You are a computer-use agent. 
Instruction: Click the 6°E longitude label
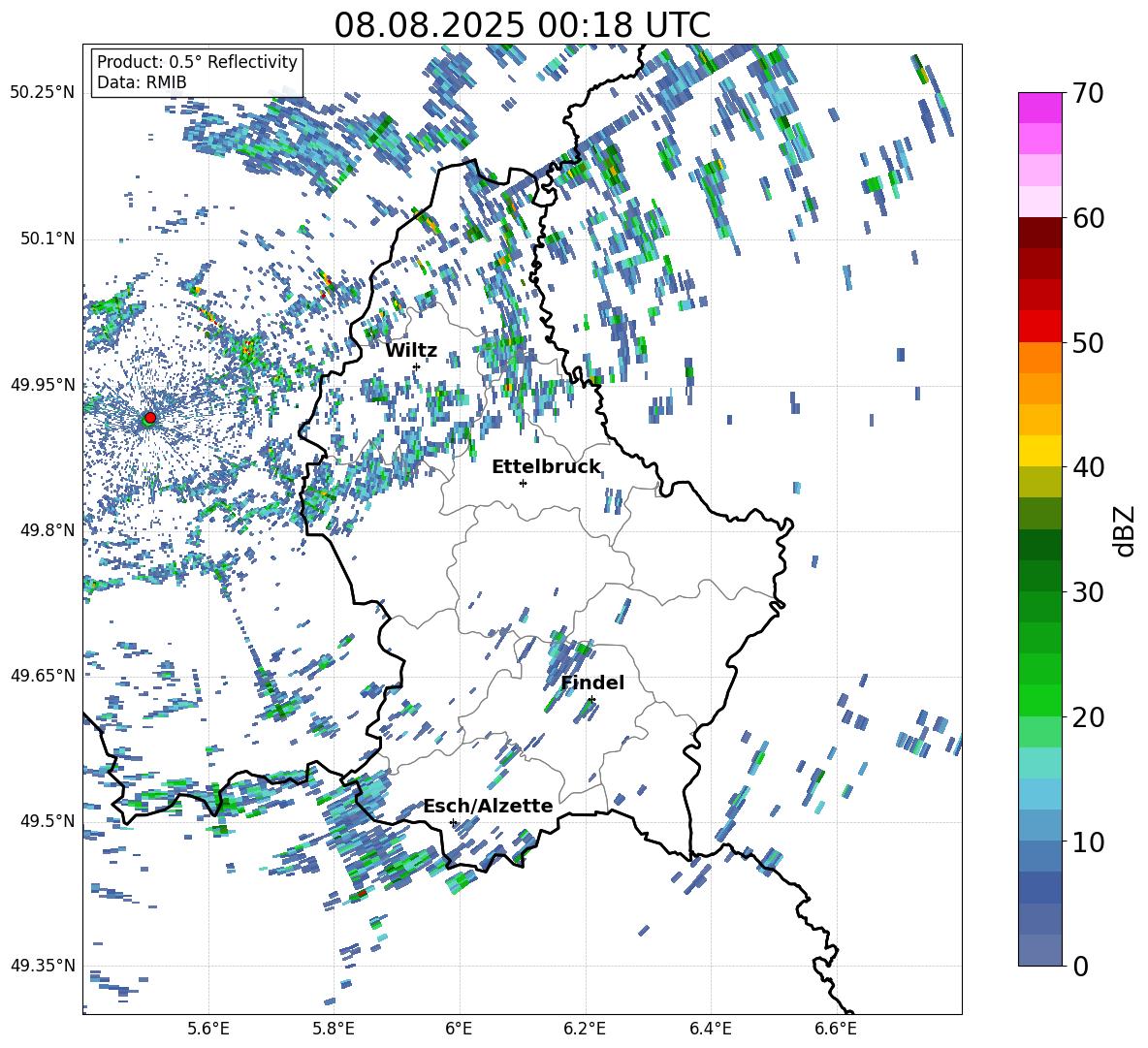point(459,1029)
